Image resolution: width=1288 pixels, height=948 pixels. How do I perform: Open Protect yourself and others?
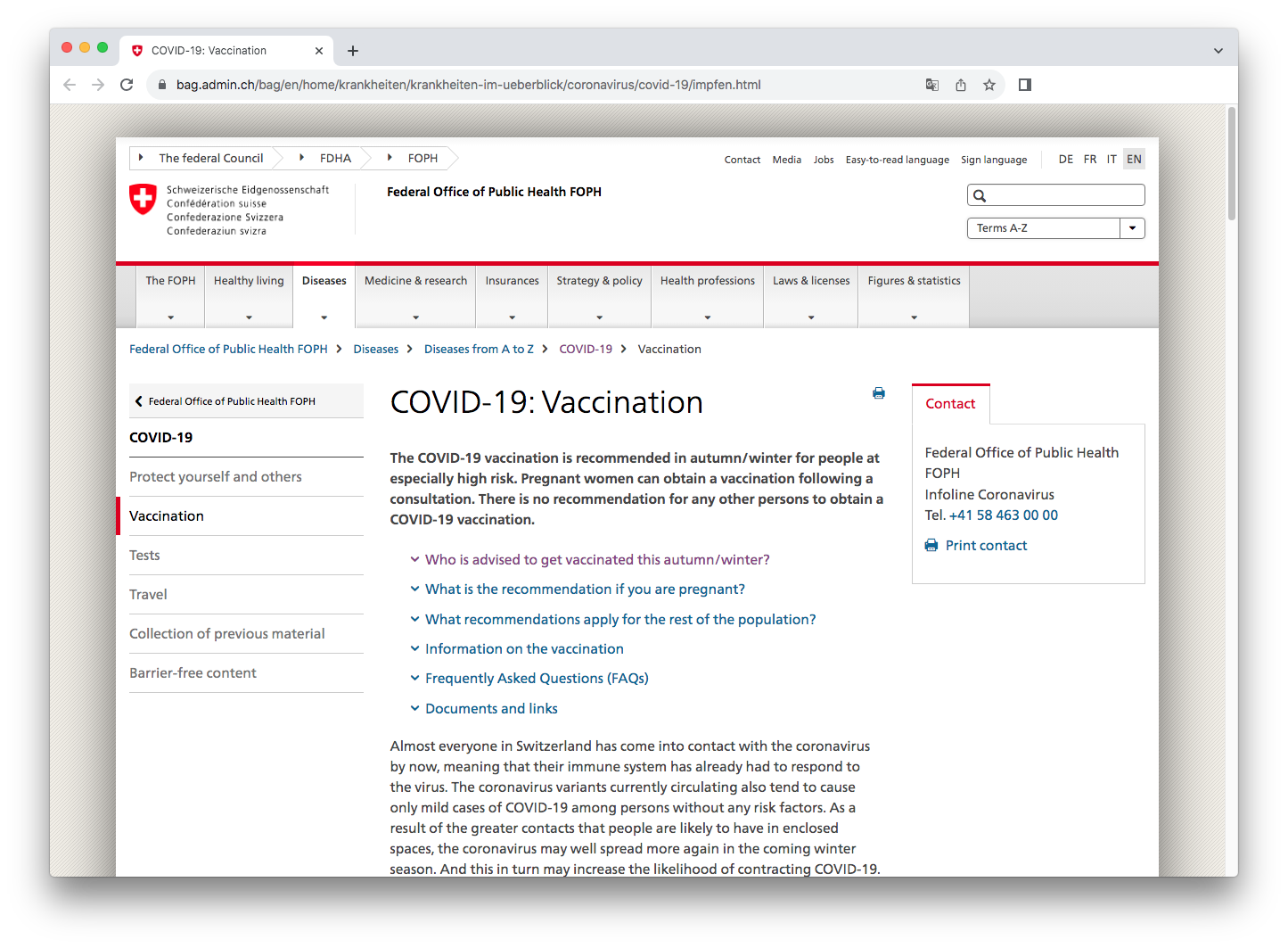(246, 477)
